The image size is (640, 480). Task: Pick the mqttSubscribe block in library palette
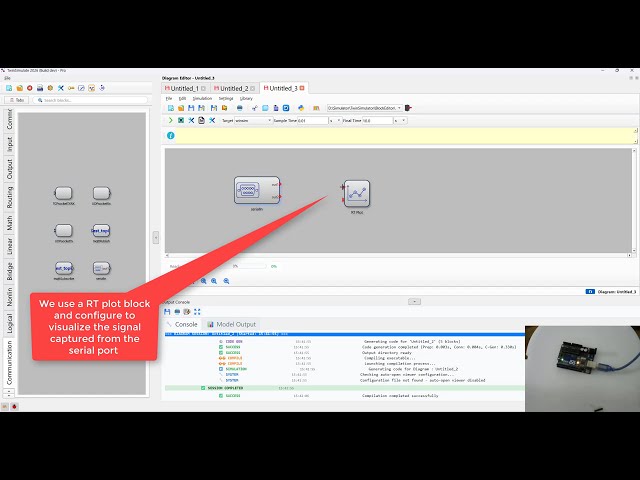coord(64,268)
